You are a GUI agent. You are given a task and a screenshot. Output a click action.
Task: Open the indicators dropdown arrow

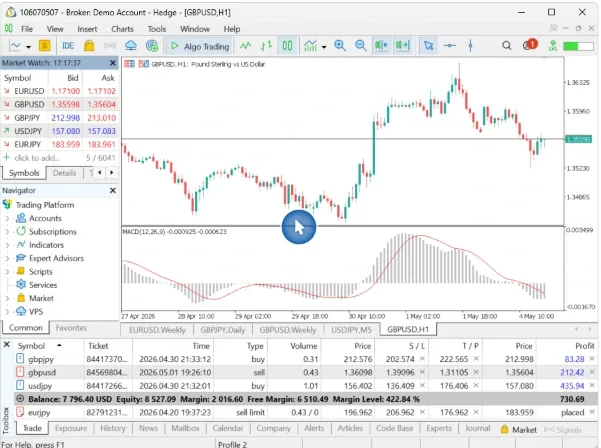click(x=324, y=47)
